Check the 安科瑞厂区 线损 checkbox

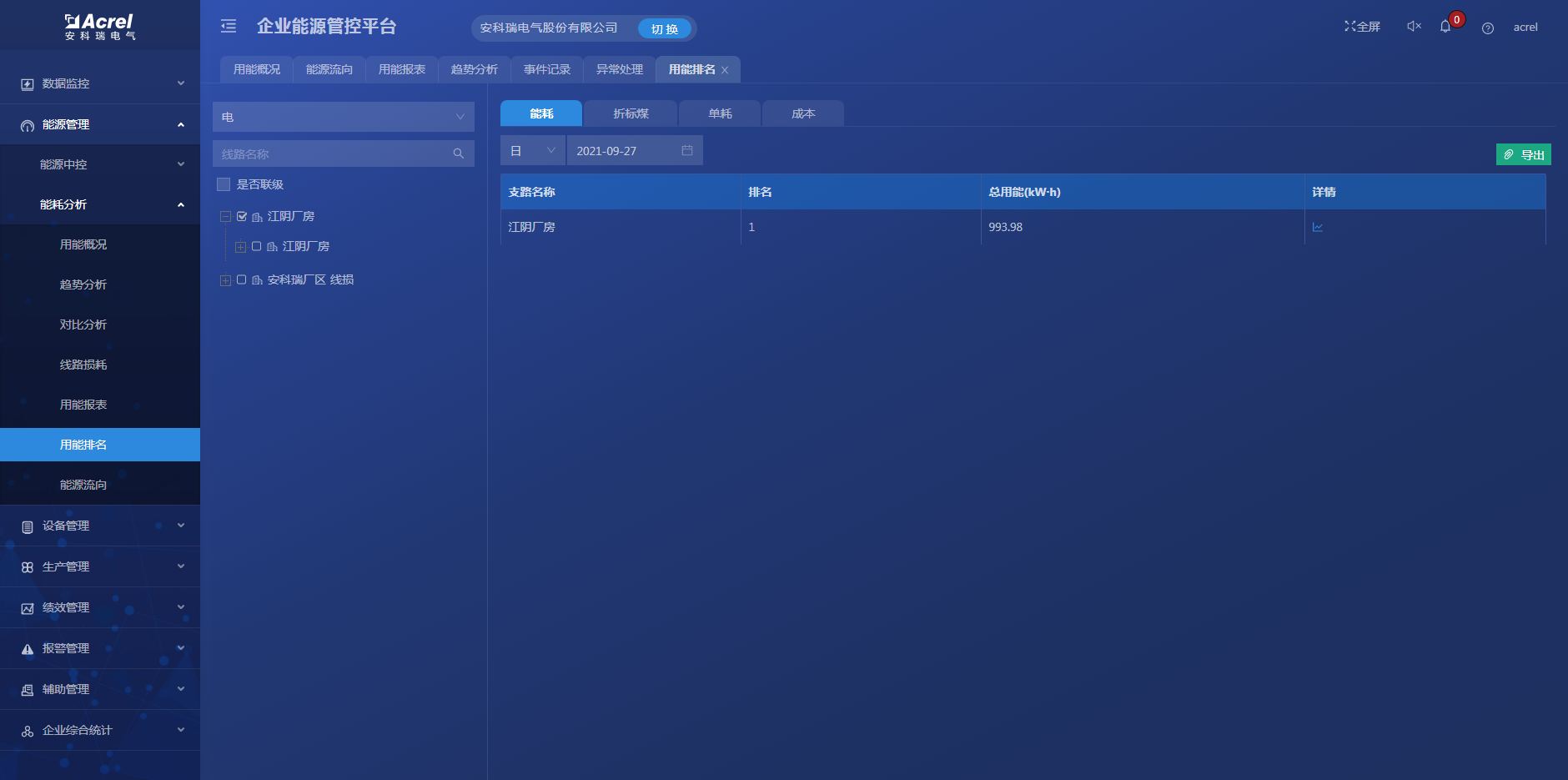pyautogui.click(x=242, y=279)
